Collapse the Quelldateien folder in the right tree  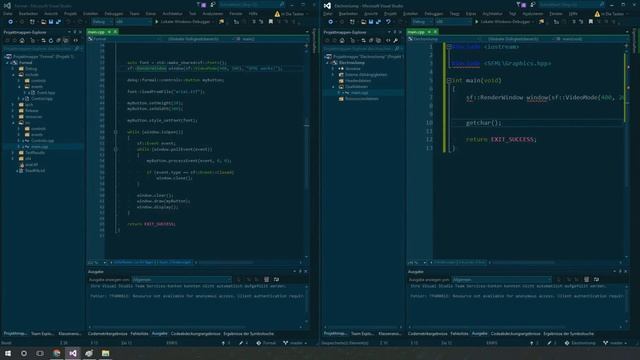(333, 87)
